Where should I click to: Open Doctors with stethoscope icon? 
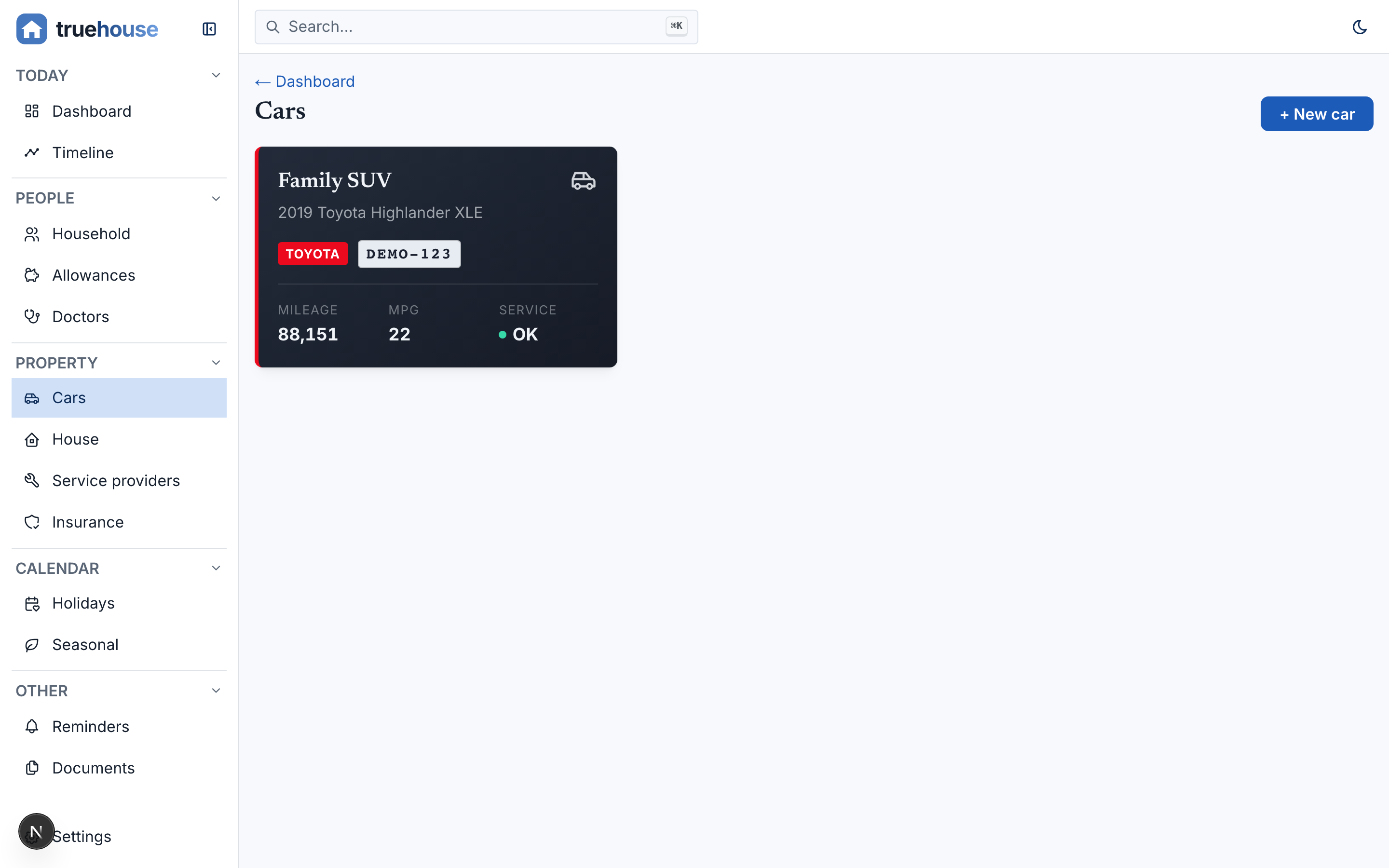pyautogui.click(x=32, y=316)
